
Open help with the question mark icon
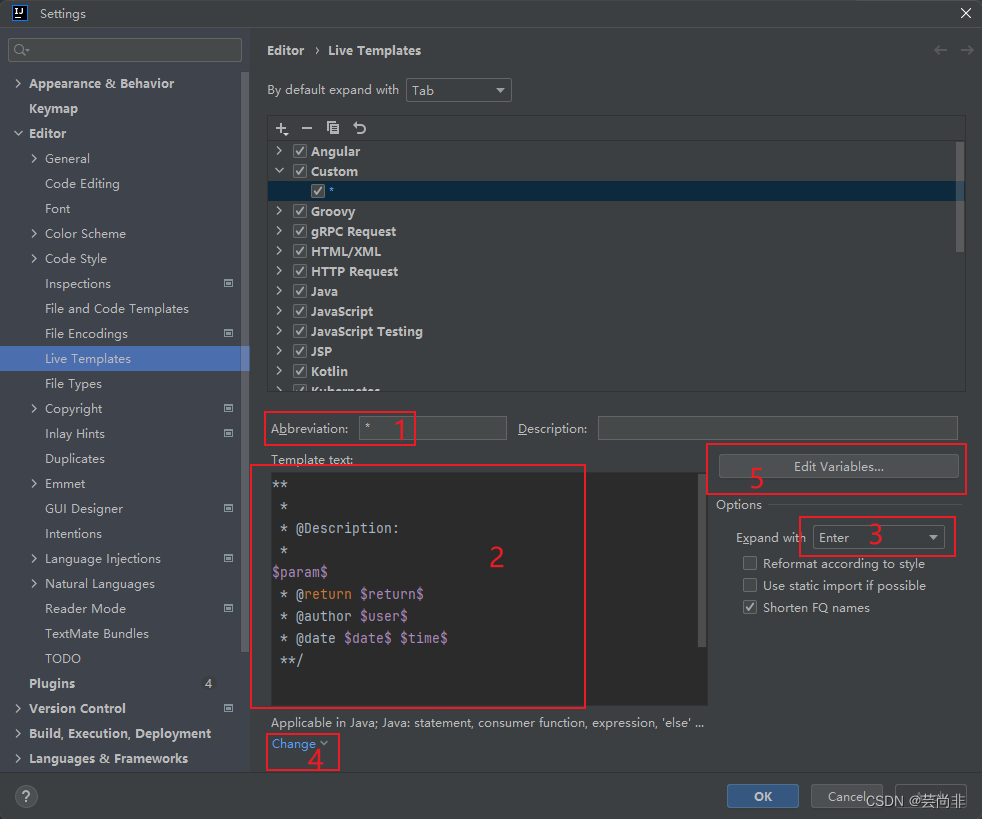(x=26, y=796)
